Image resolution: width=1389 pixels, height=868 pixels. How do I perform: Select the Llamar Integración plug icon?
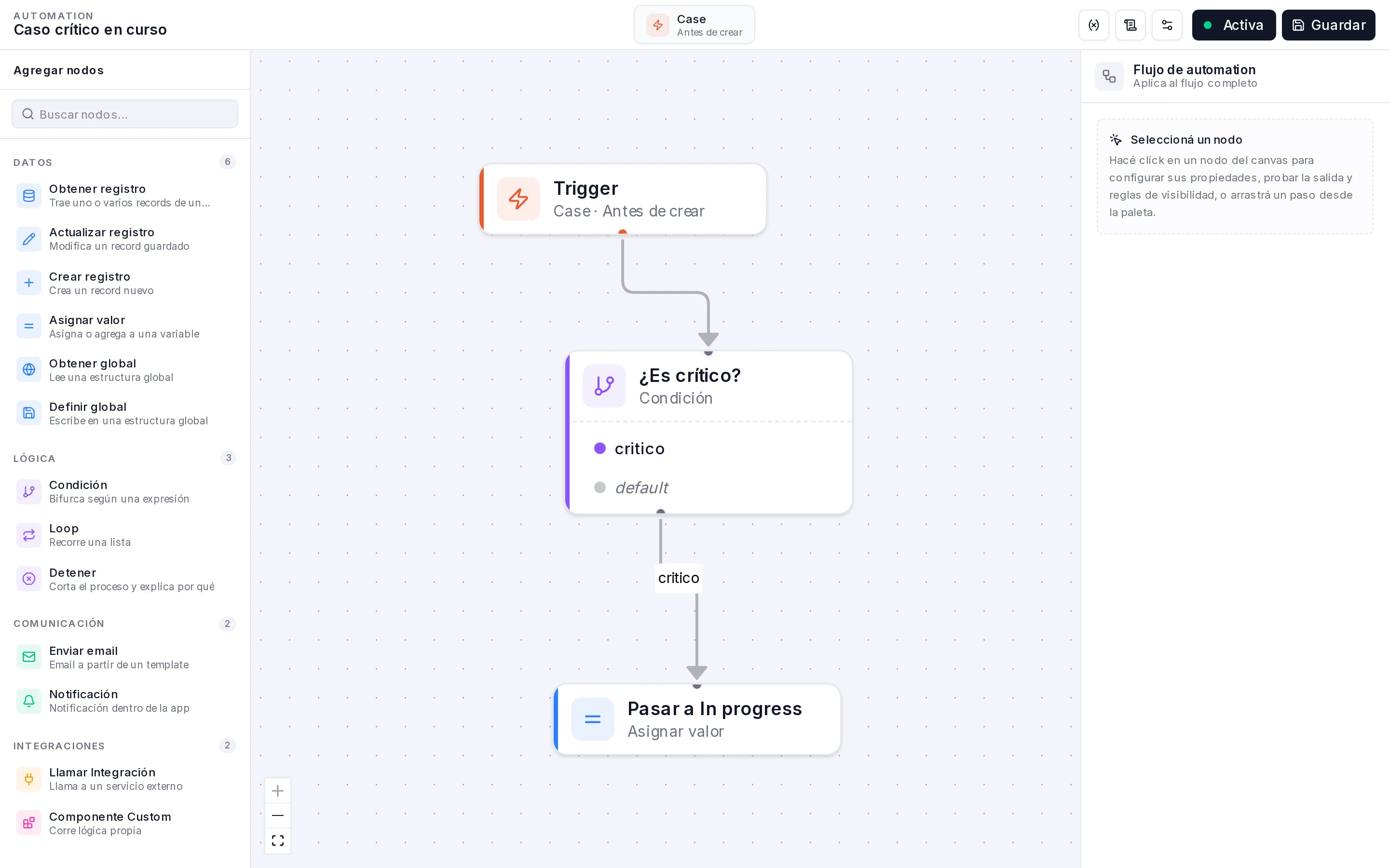pos(29,779)
